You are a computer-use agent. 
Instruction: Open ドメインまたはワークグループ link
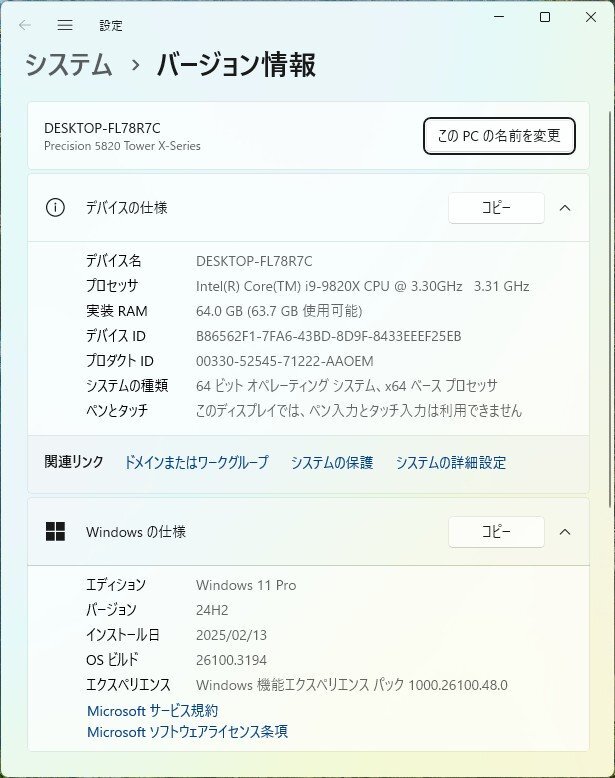click(x=197, y=462)
